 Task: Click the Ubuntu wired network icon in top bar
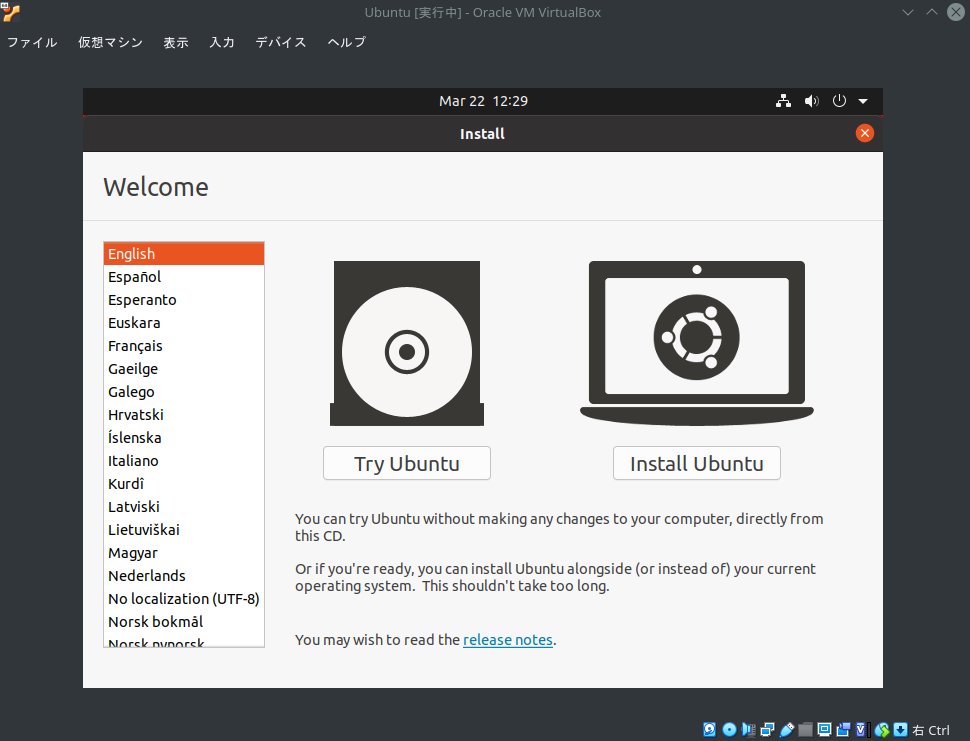784,101
